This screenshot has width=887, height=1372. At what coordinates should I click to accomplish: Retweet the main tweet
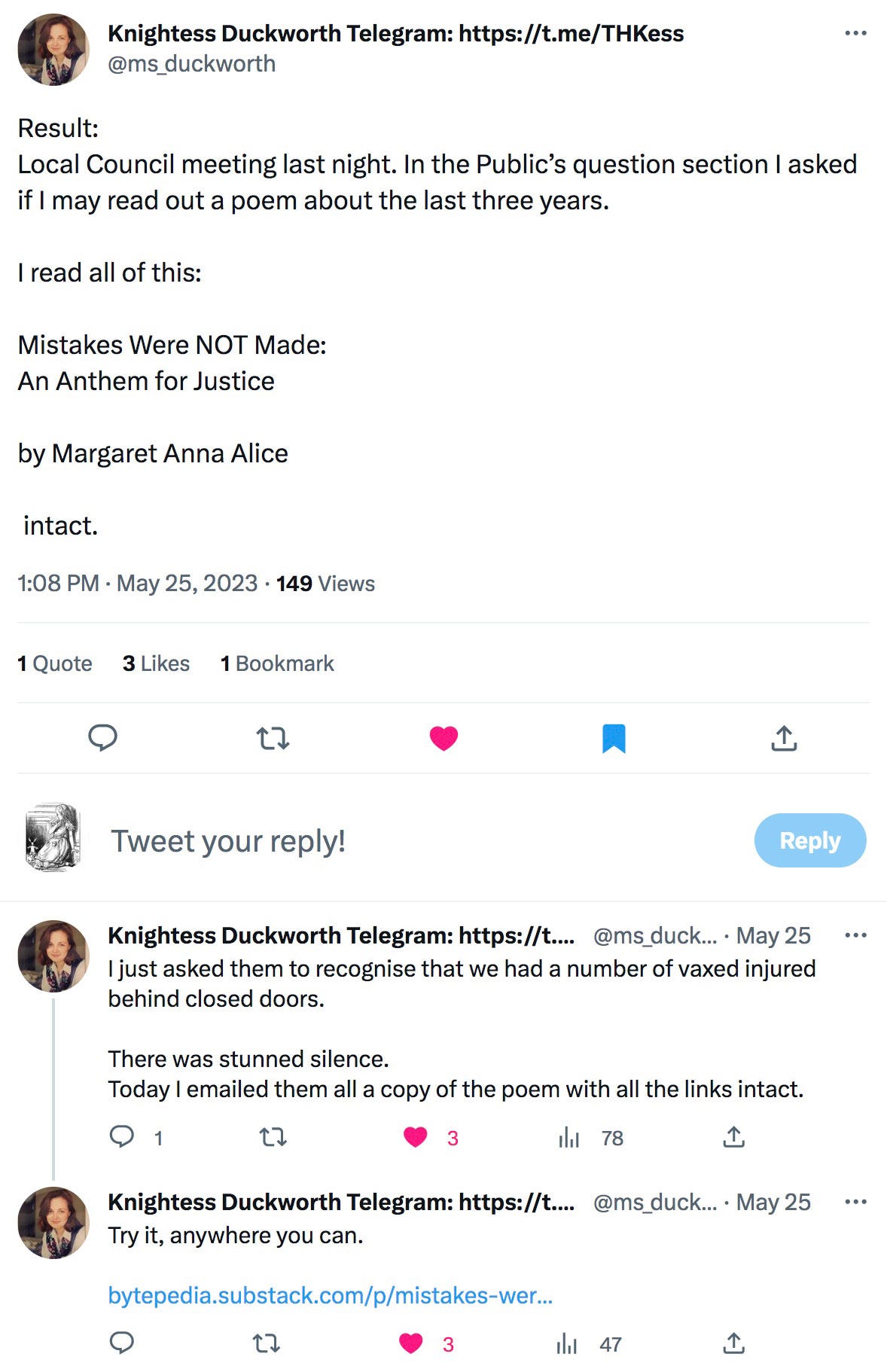click(274, 739)
